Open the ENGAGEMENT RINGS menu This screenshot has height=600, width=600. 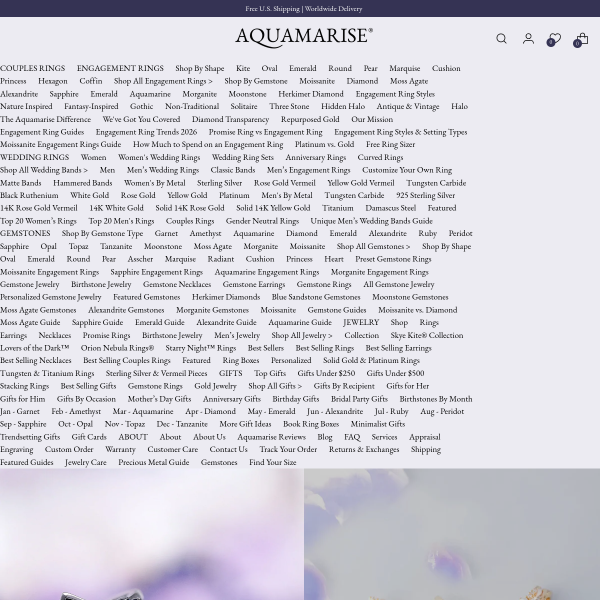(120, 68)
